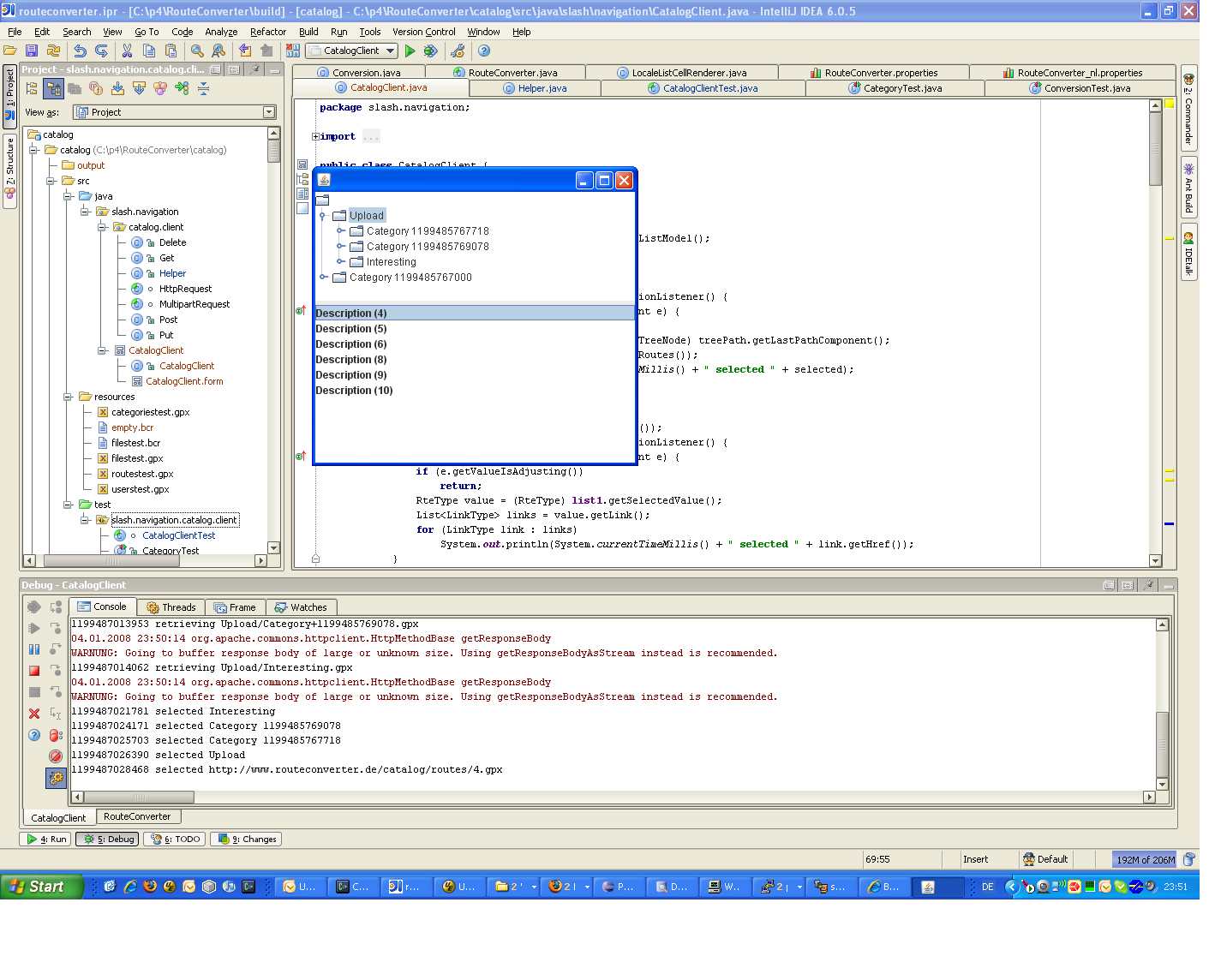
Task: Click the Cut scissors icon in toolbar
Action: [x=127, y=51]
